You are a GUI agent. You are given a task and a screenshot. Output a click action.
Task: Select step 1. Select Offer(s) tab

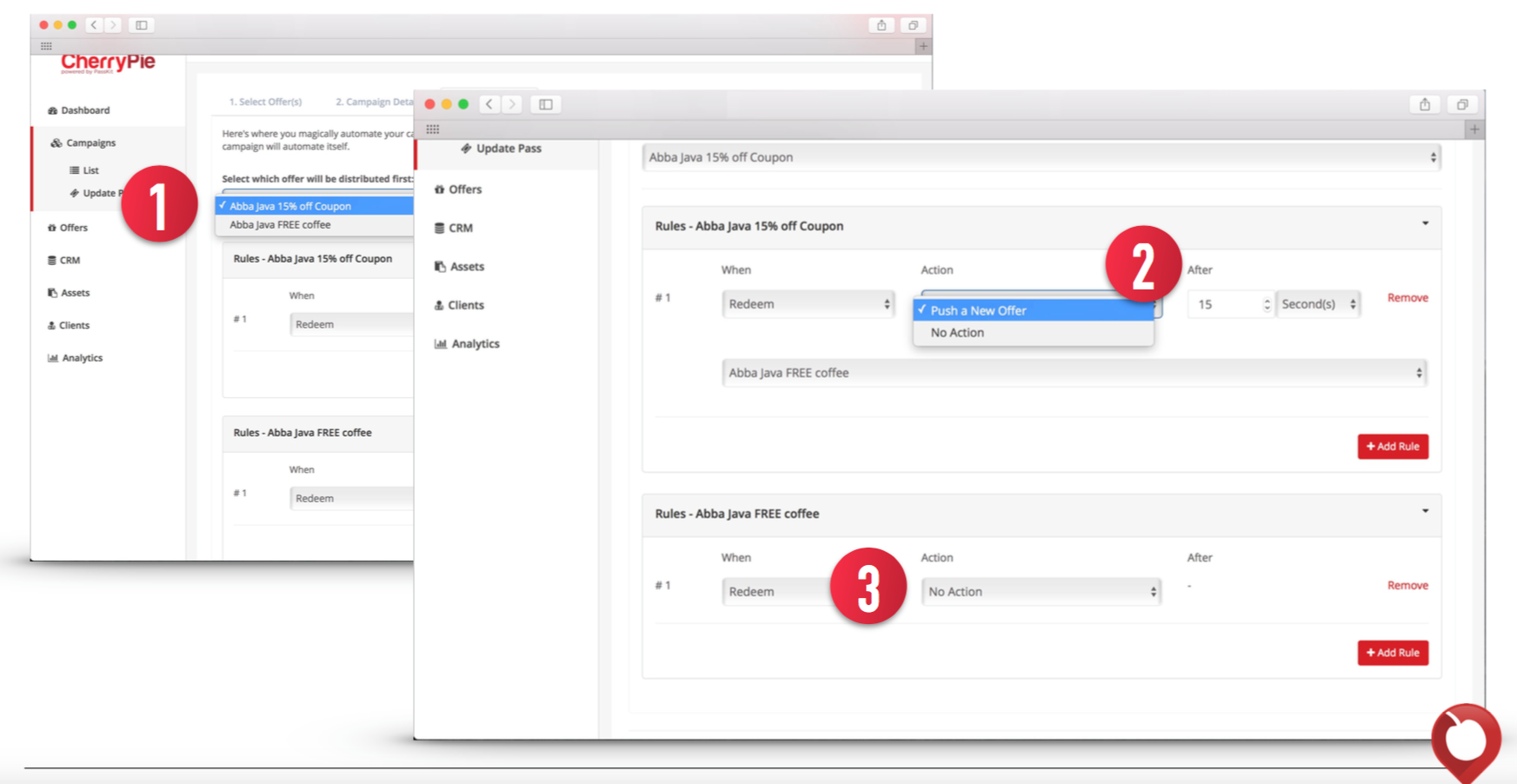pos(265,102)
